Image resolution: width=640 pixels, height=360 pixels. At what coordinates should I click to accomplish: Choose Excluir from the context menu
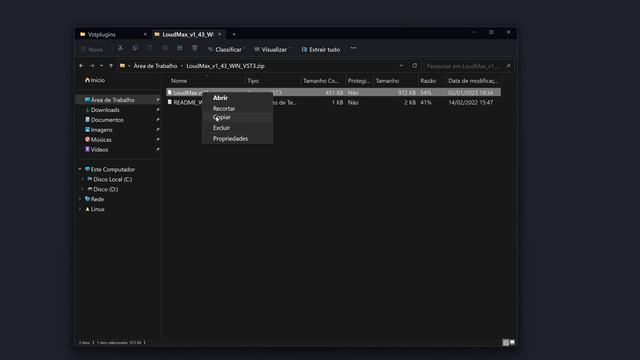coord(238,128)
